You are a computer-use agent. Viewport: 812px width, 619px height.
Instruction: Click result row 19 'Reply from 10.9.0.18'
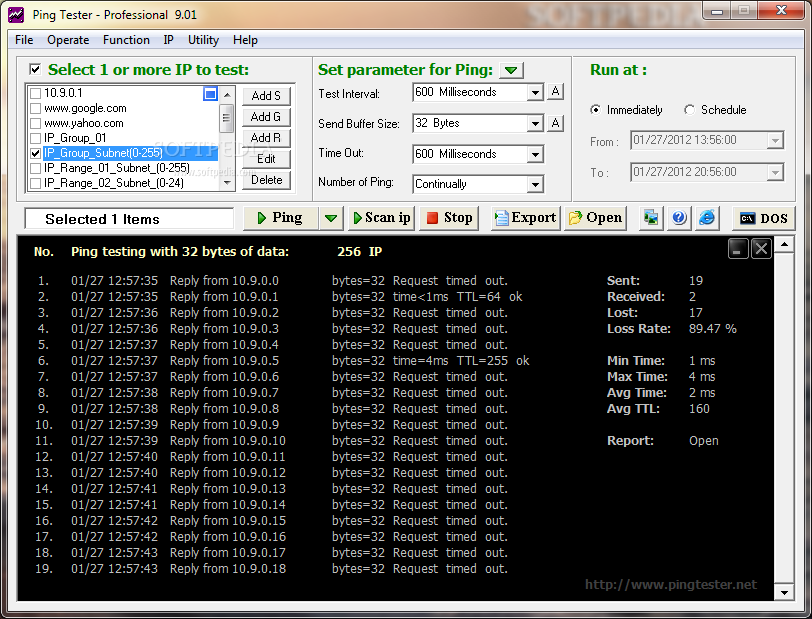228,569
